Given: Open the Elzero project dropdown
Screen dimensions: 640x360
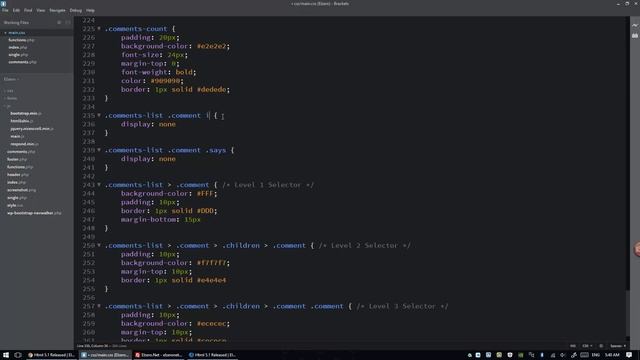Looking at the screenshot, I should [x=11, y=79].
